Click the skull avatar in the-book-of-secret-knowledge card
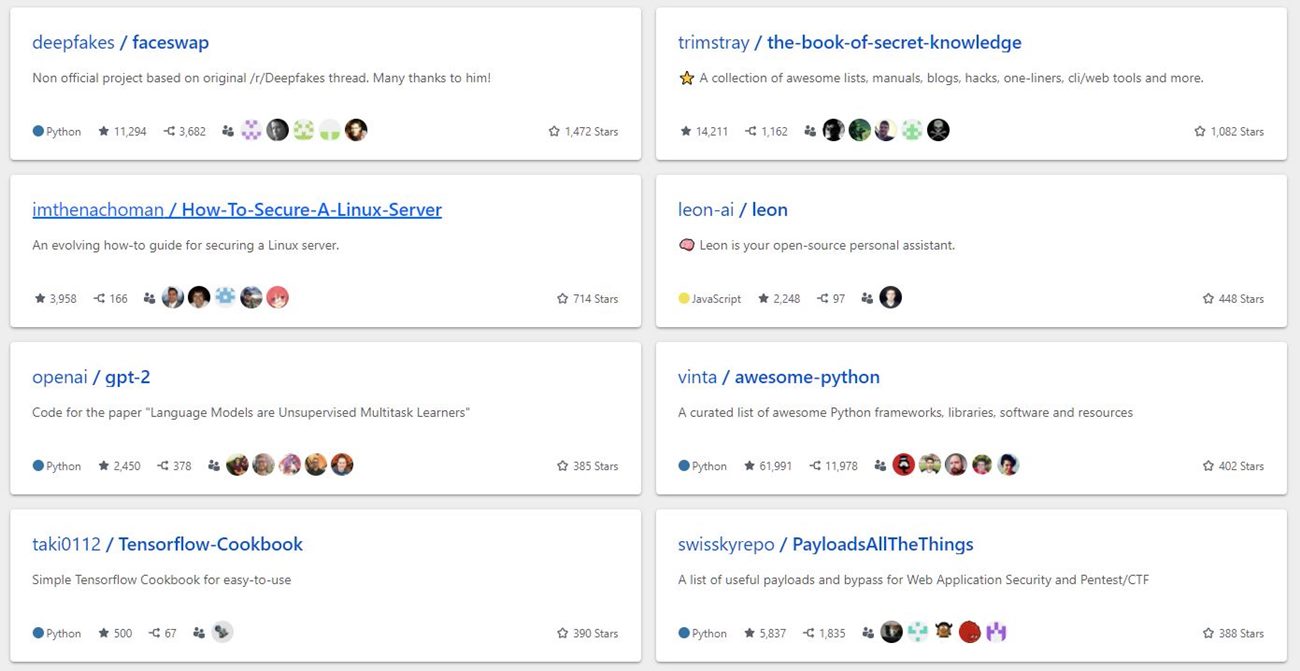 937,130
